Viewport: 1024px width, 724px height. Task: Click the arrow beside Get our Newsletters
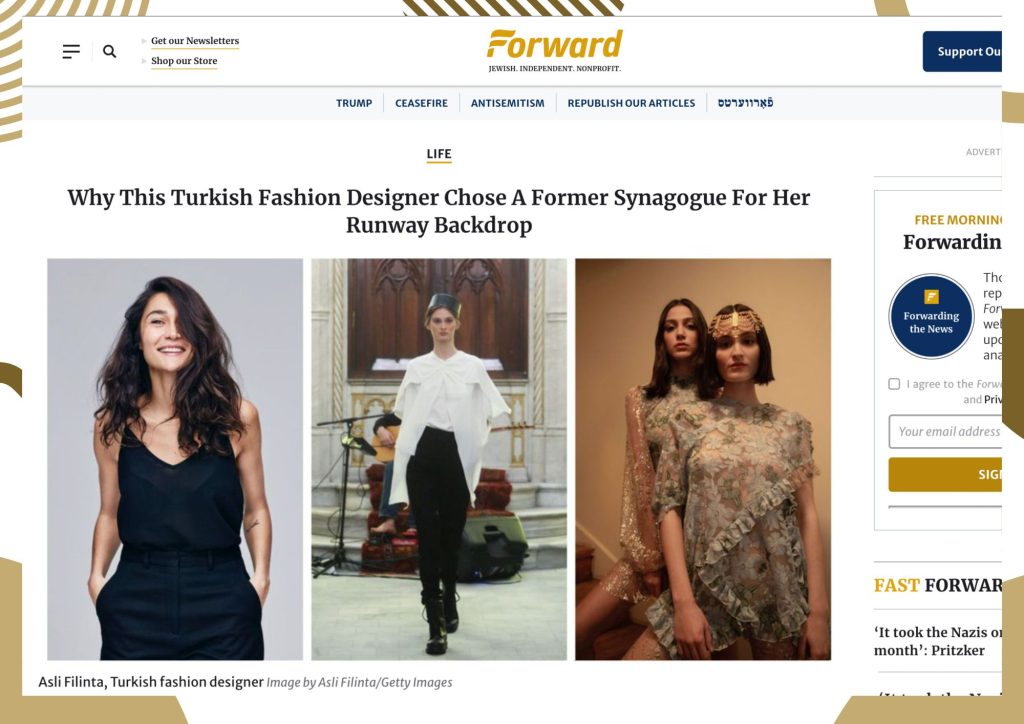tap(144, 40)
